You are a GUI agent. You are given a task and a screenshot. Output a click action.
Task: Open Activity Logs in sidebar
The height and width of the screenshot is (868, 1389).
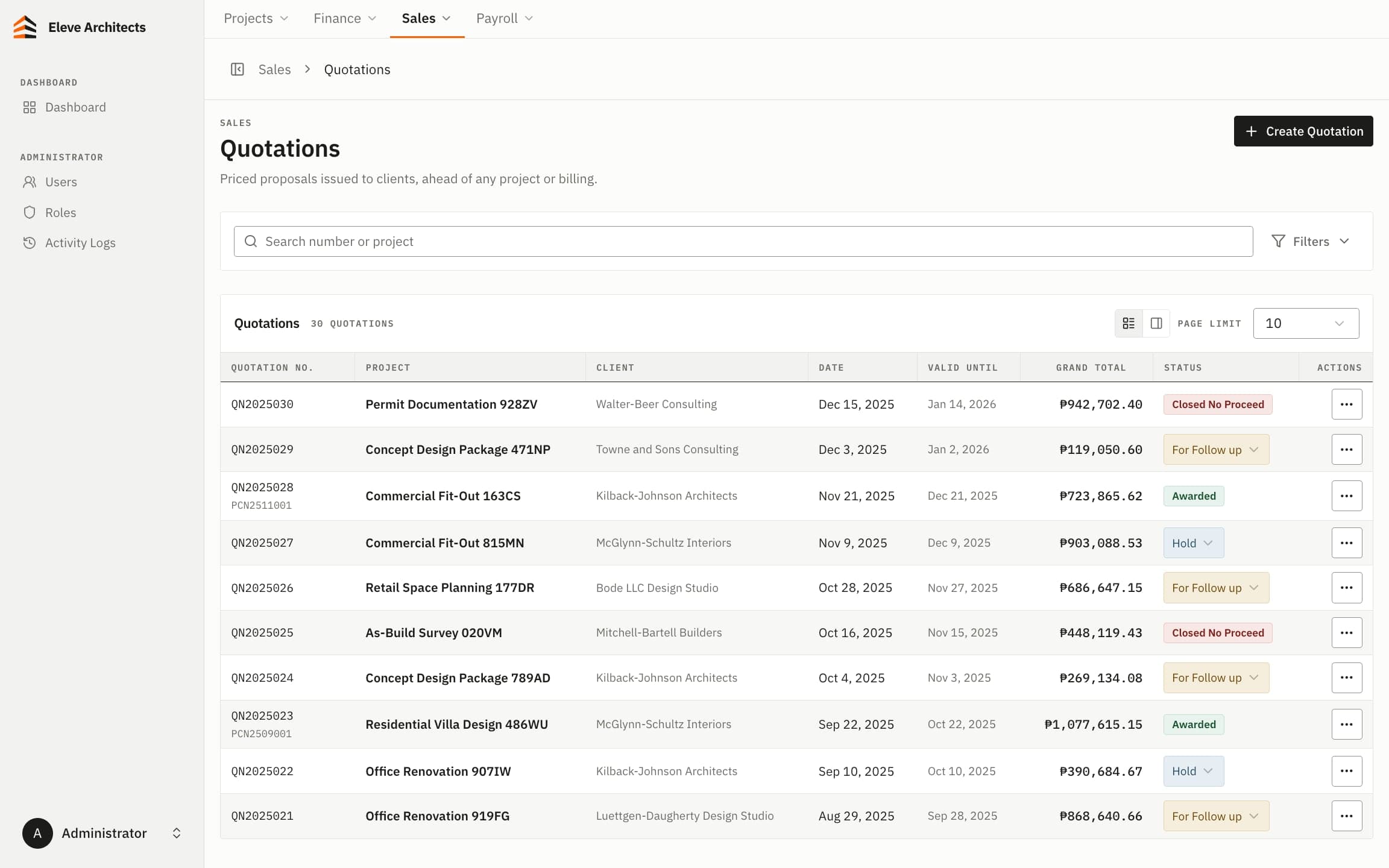pyautogui.click(x=80, y=242)
